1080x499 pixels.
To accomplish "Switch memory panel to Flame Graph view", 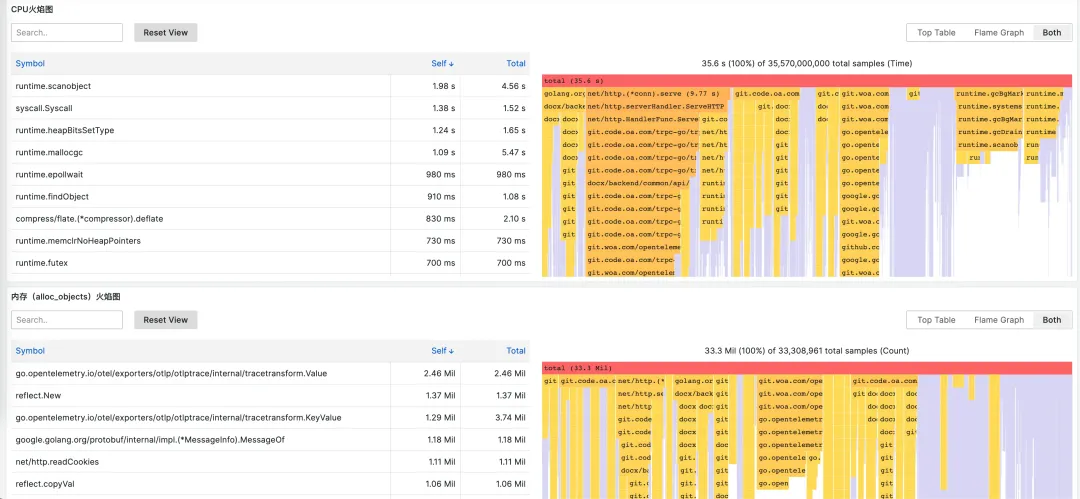I will point(999,320).
